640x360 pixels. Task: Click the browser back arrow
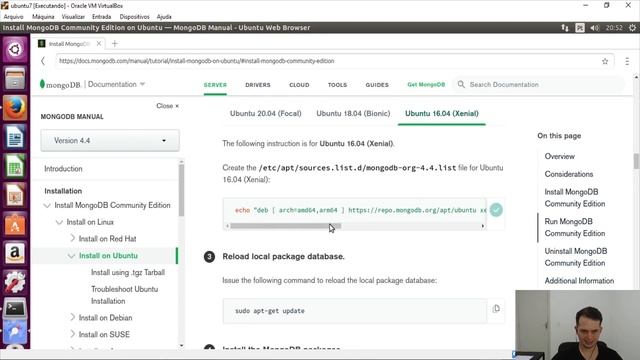43,61
